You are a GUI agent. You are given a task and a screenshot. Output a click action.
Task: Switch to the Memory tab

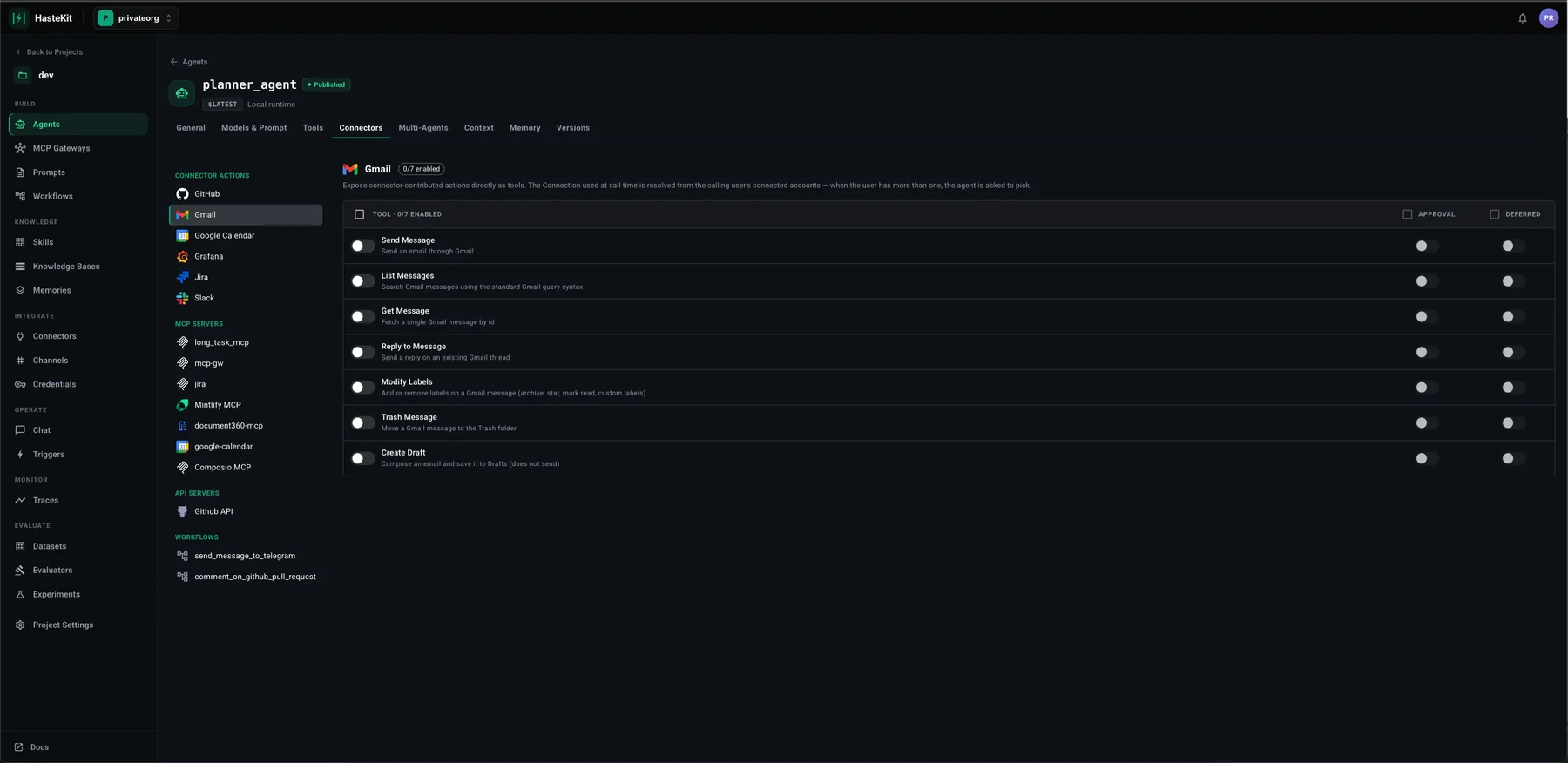(524, 128)
